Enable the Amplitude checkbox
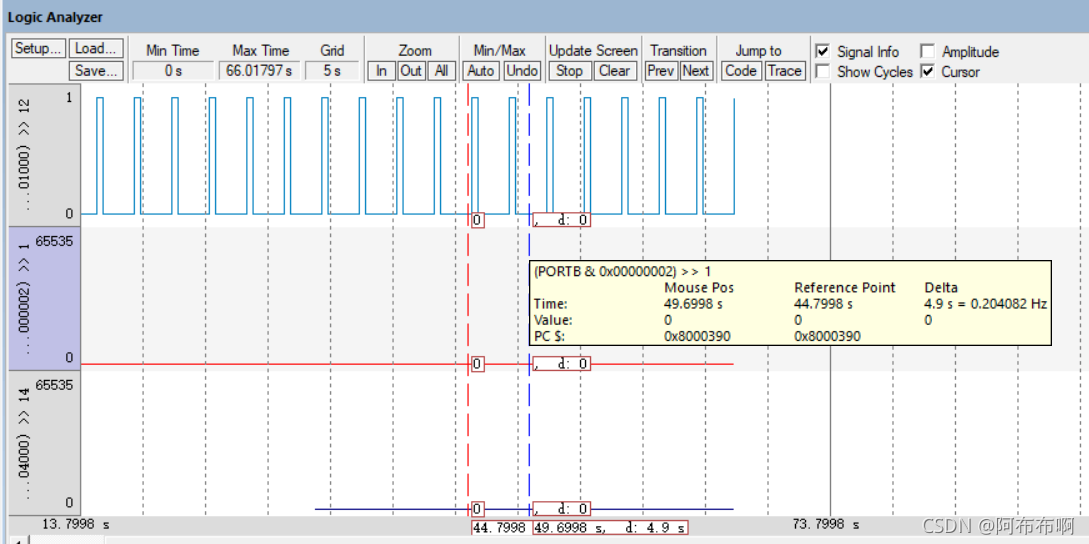The width and height of the screenshot is (1089, 544). point(927,51)
